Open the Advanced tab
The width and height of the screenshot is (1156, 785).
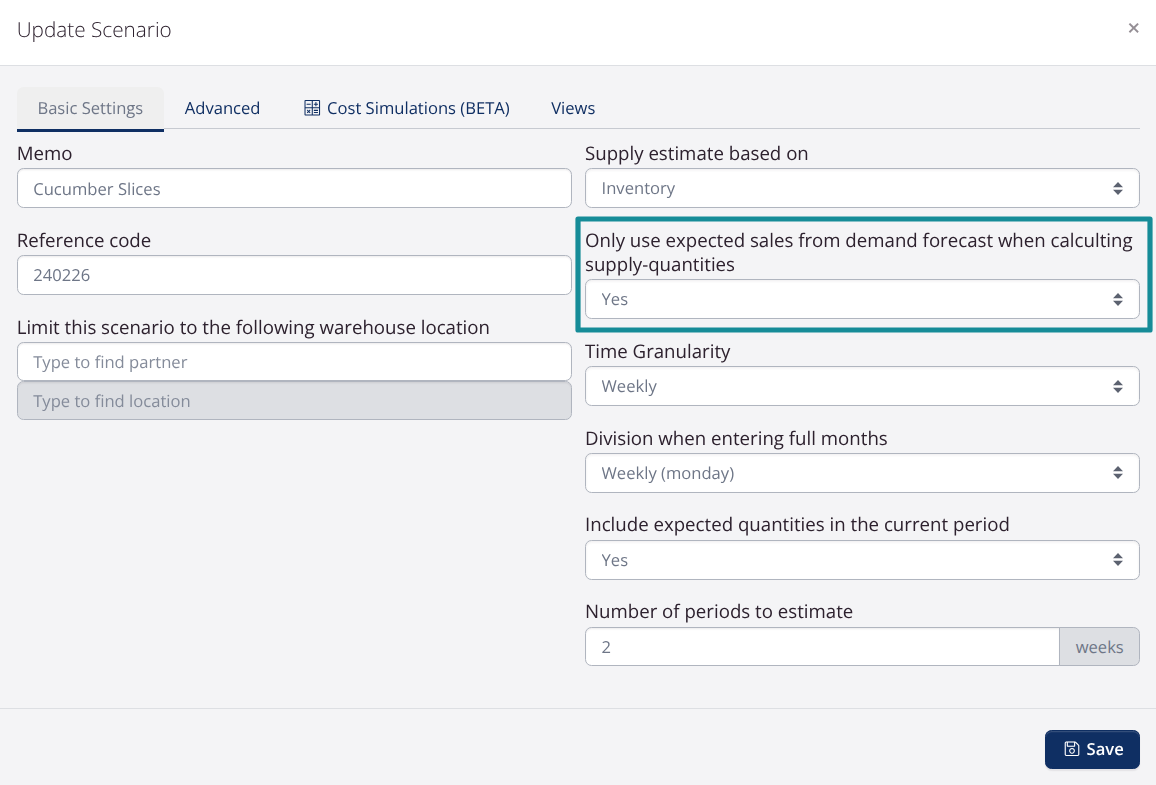tap(222, 108)
